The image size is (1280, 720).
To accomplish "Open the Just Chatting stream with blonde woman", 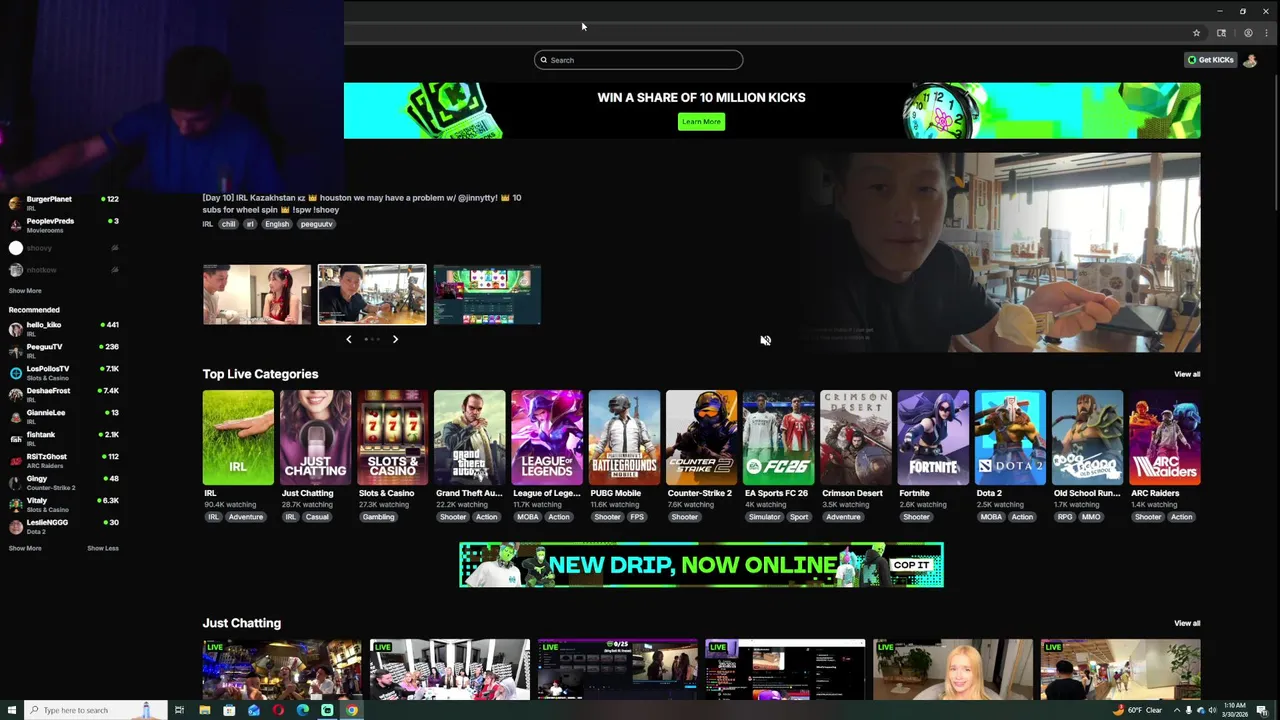I will pos(953,670).
